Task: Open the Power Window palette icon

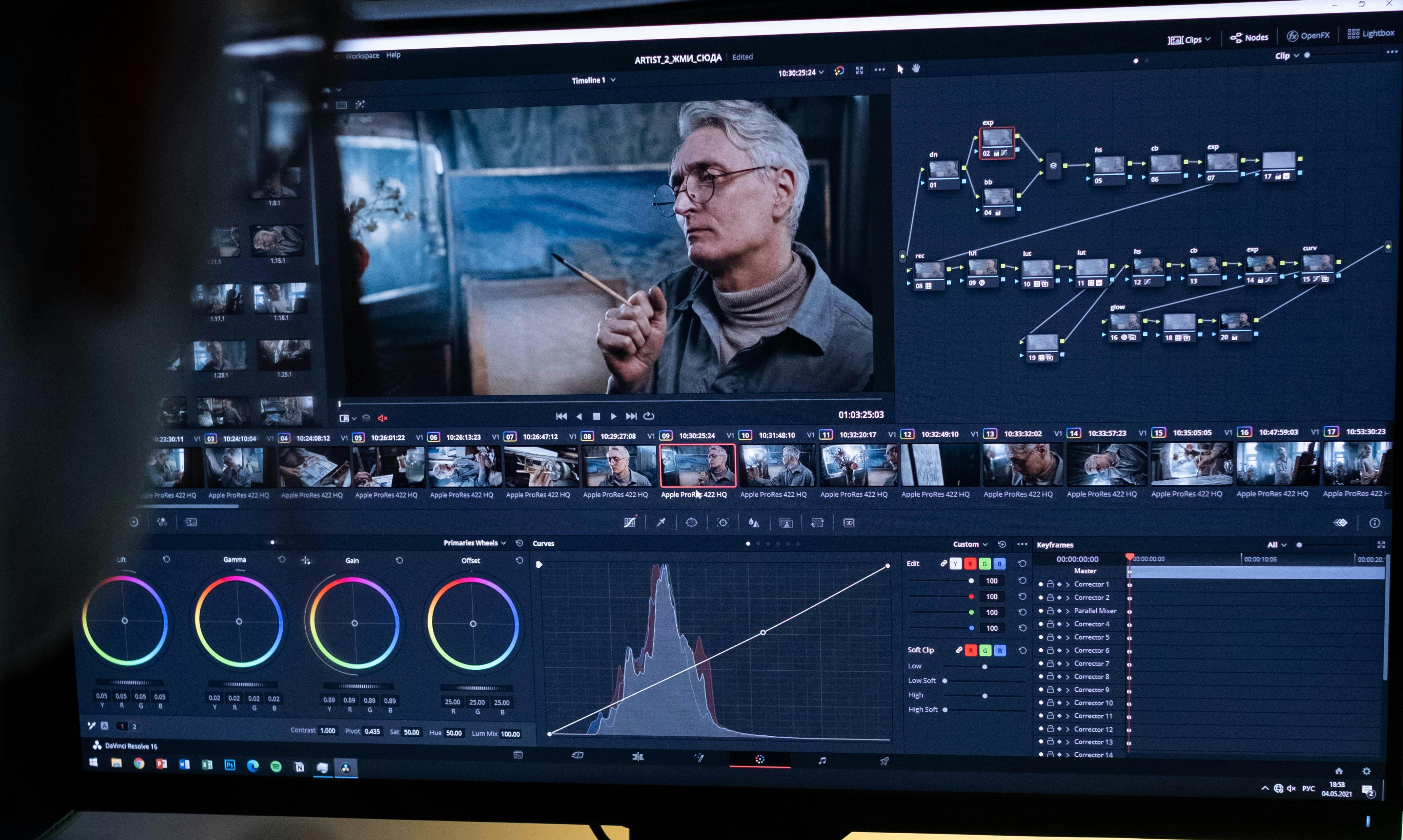Action: point(691,522)
